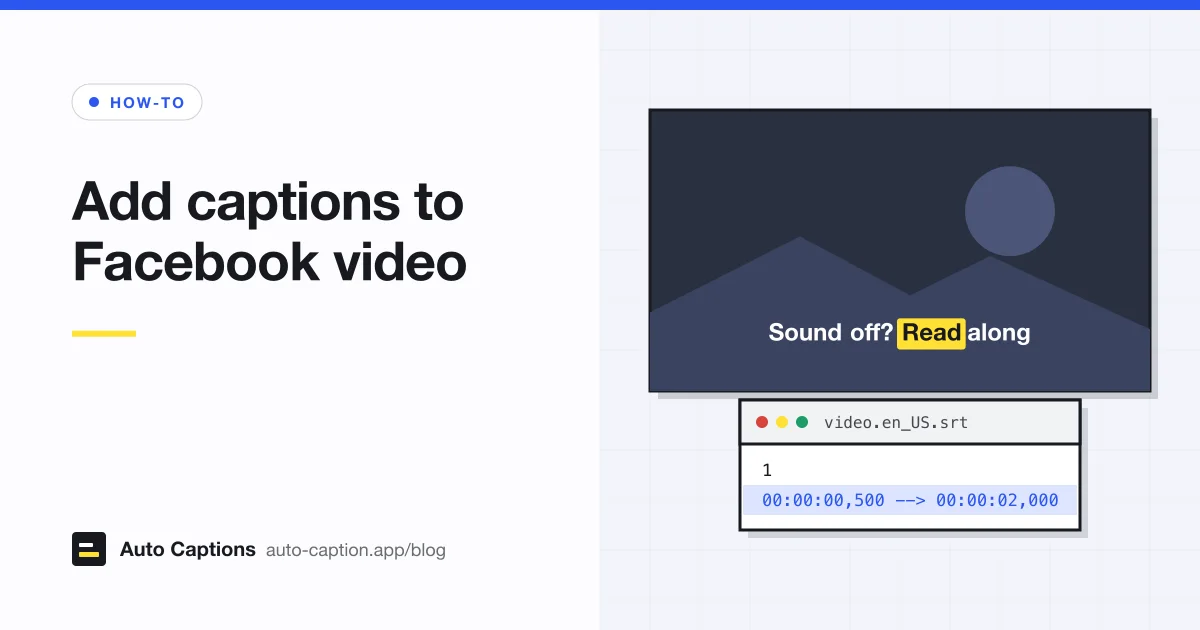Click the Auto Captions logo icon
Viewport: 1200px width, 630px height.
(x=89, y=549)
